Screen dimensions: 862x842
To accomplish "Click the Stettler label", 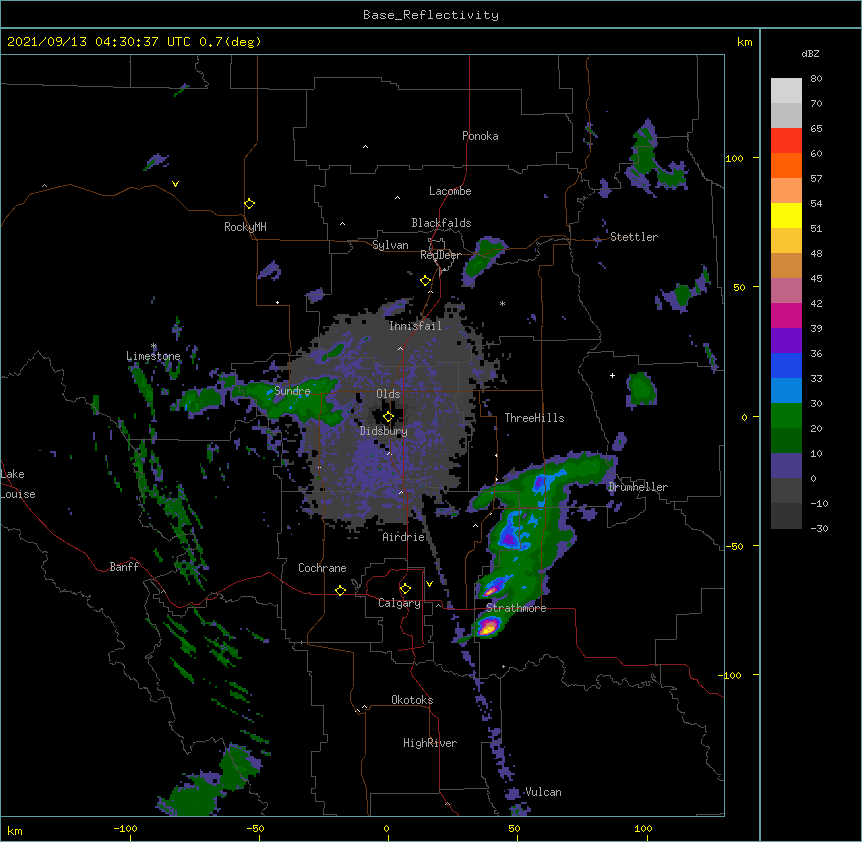I will [x=634, y=237].
